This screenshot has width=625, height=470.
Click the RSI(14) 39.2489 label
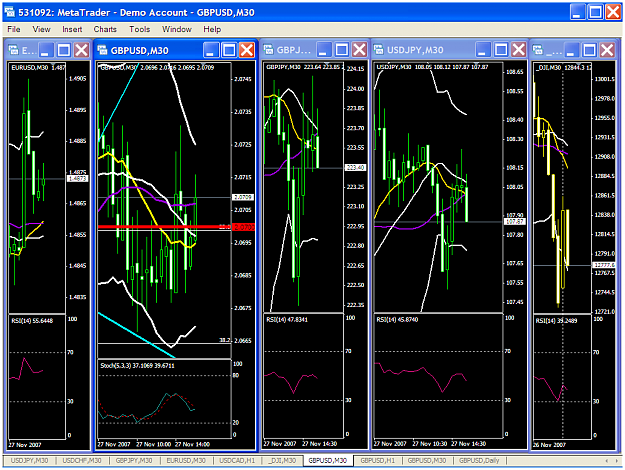[x=556, y=321]
